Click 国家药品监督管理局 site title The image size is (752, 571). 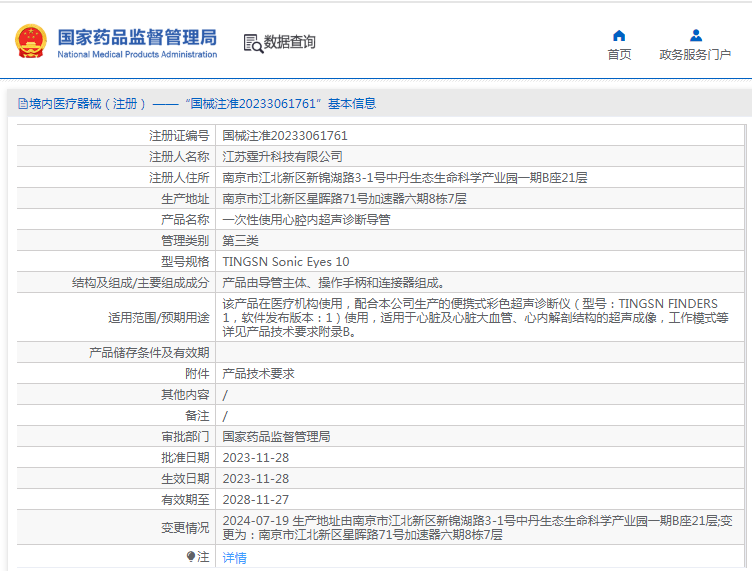[x=137, y=37]
